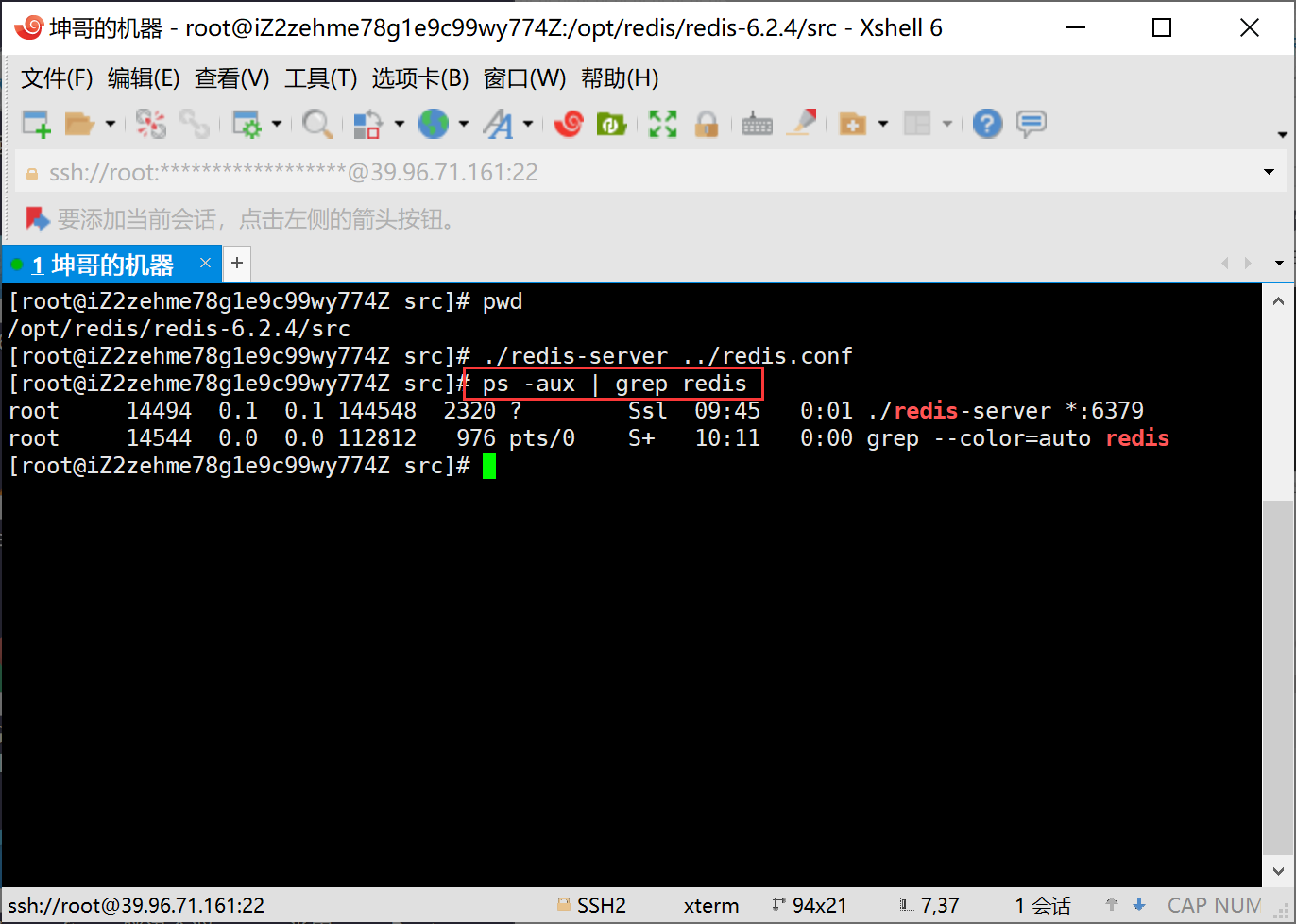Click the disconnect session icon
The width and height of the screenshot is (1296, 924).
pyautogui.click(x=150, y=124)
